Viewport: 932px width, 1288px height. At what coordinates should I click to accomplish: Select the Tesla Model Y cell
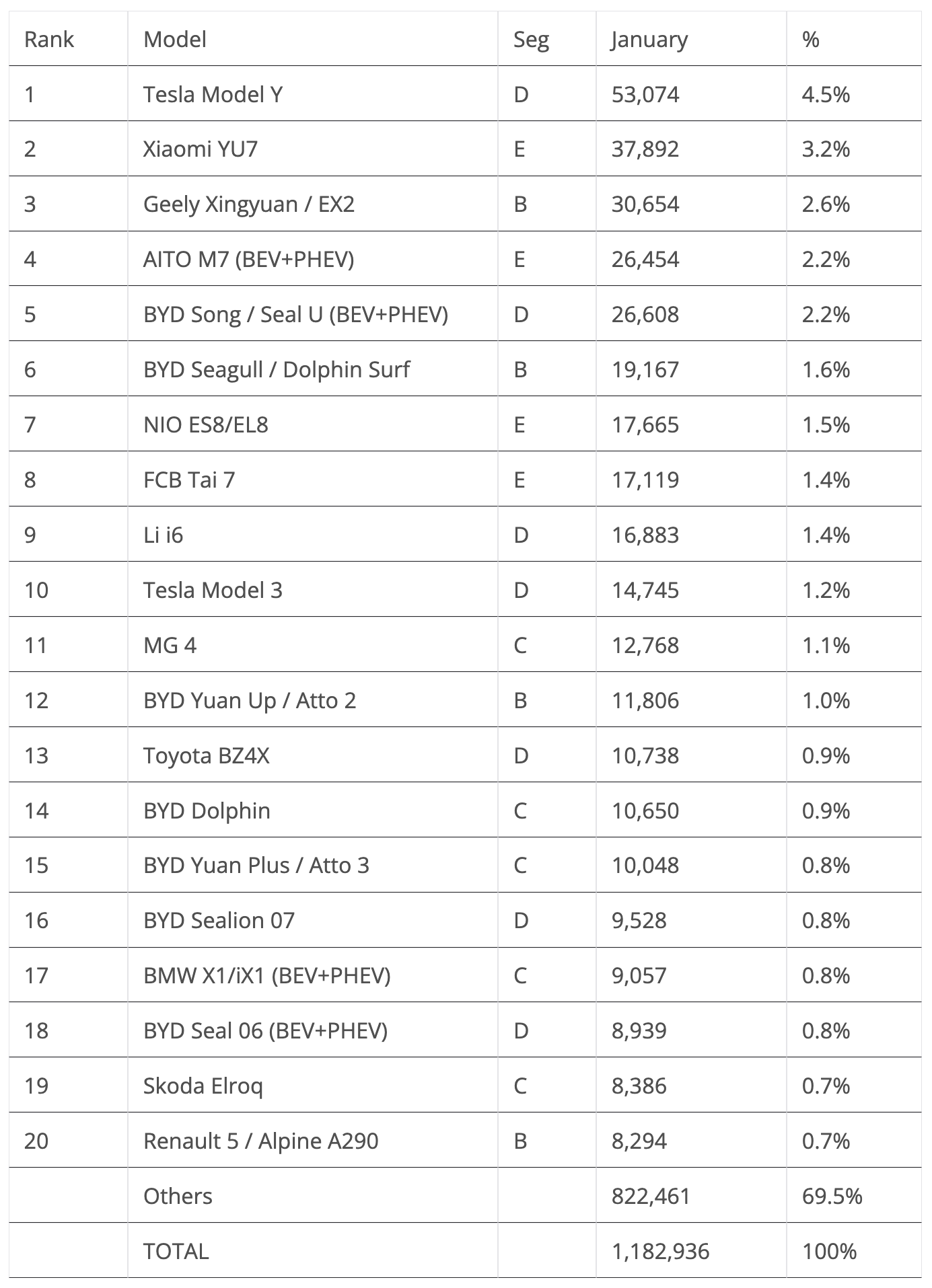click(x=213, y=94)
